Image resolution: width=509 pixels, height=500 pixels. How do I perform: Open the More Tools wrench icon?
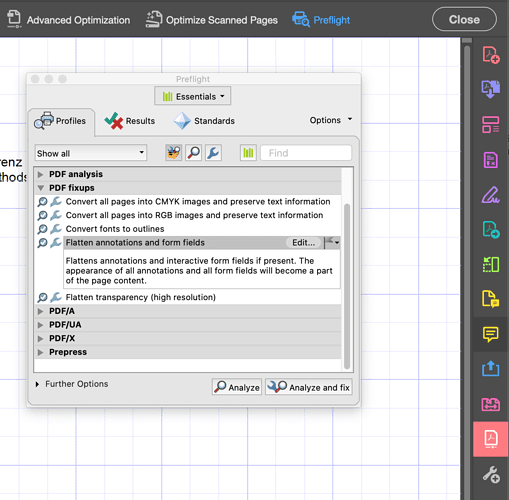(x=491, y=474)
